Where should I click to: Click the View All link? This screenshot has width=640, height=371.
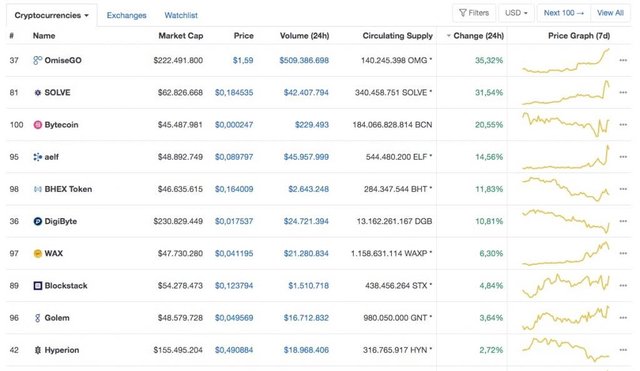pyautogui.click(x=610, y=13)
